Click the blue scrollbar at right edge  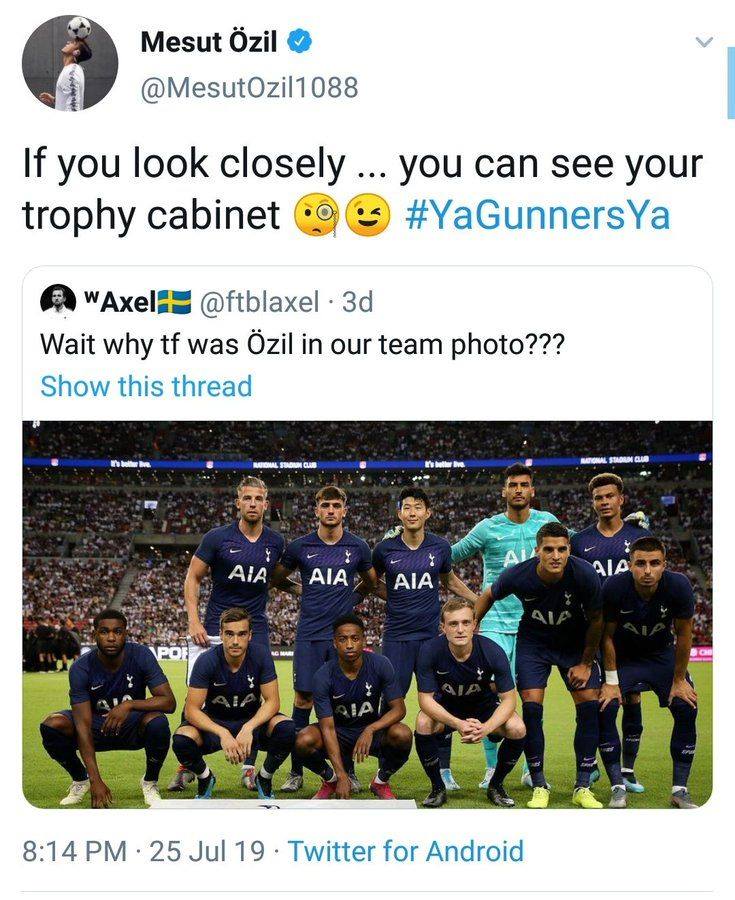click(731, 87)
